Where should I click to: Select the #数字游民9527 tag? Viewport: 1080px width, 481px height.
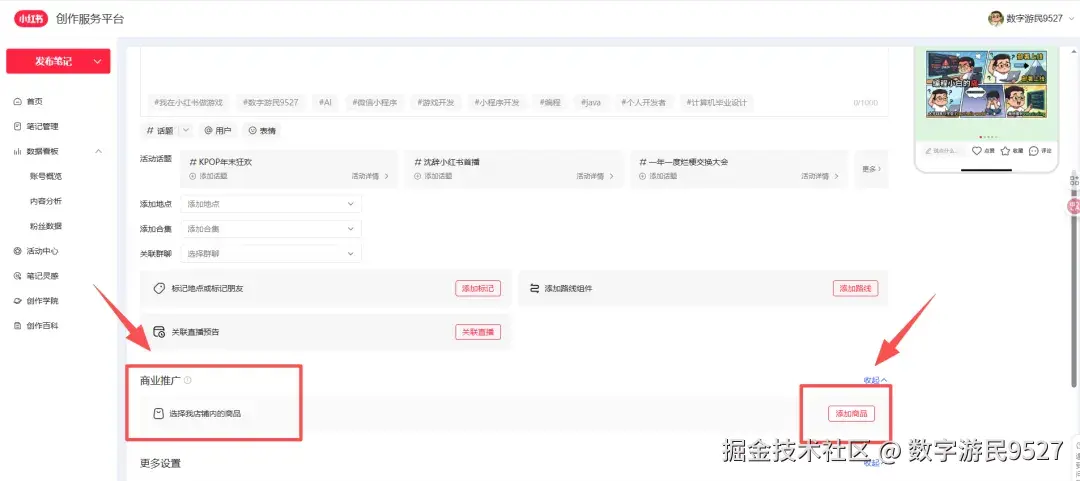[x=270, y=103]
